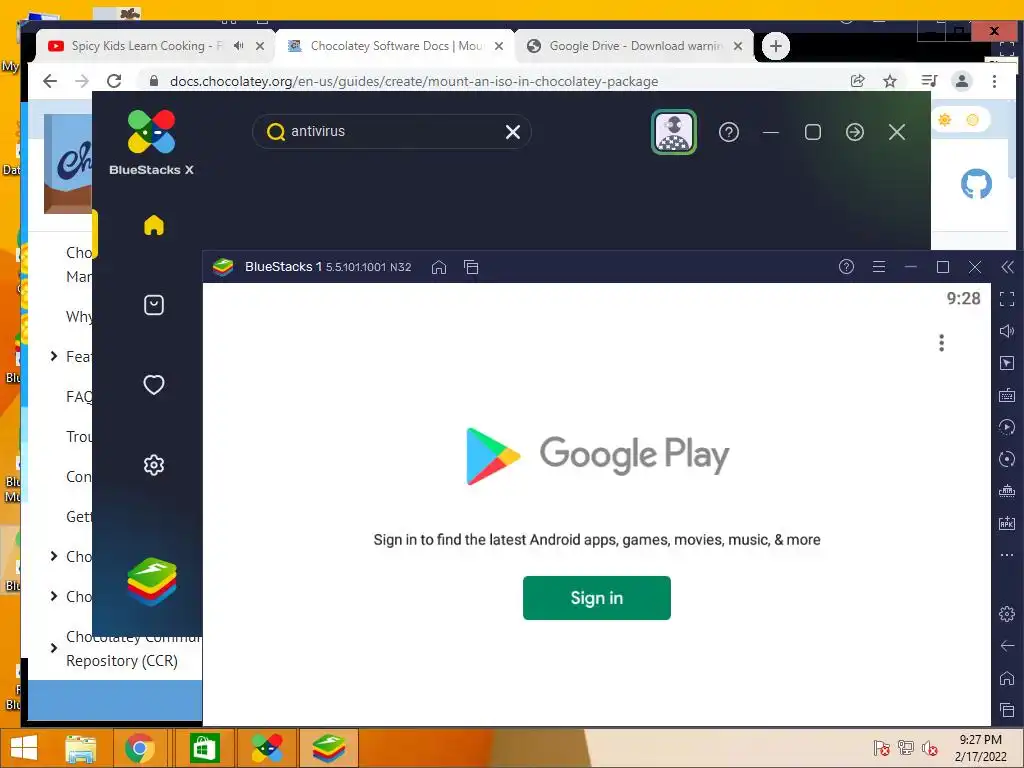This screenshot has width=1024, height=768.
Task: Open Chrome three-dot menu
Action: coord(994,81)
